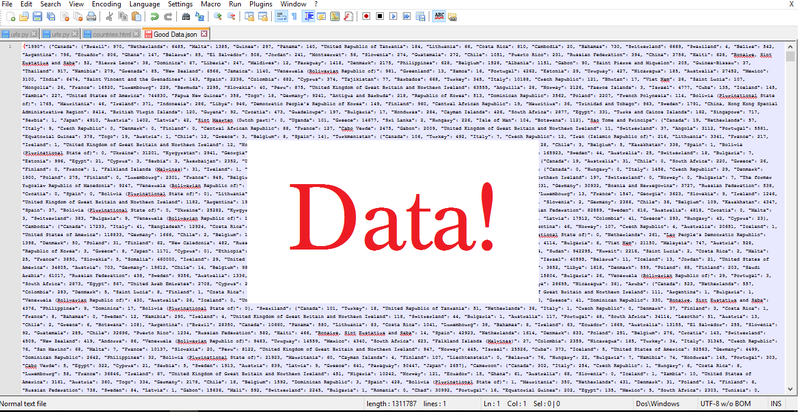Toggle Word Wrap in the toolbar
Viewport: 800px width, 412px height.
click(x=280, y=16)
